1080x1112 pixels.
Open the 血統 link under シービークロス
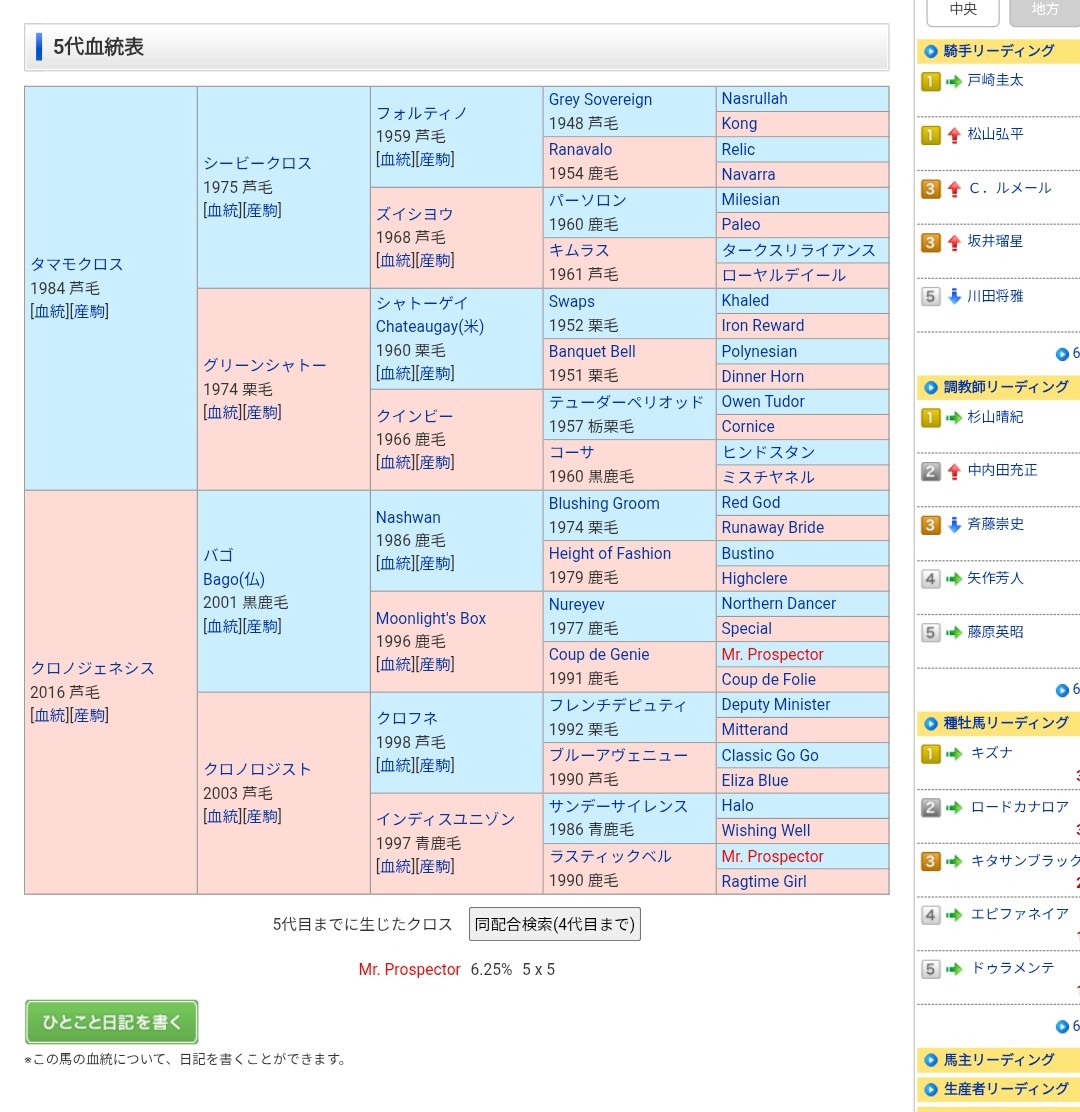coord(223,210)
